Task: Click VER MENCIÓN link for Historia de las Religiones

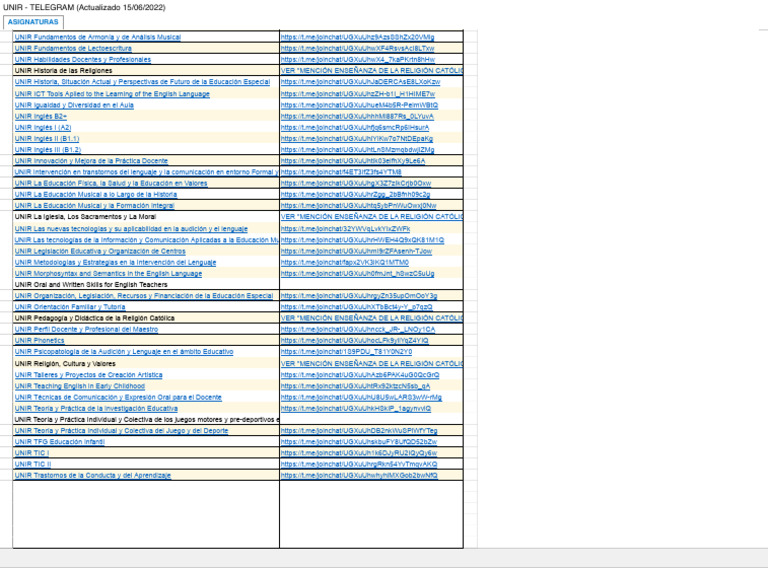Action: pyautogui.click(x=372, y=71)
